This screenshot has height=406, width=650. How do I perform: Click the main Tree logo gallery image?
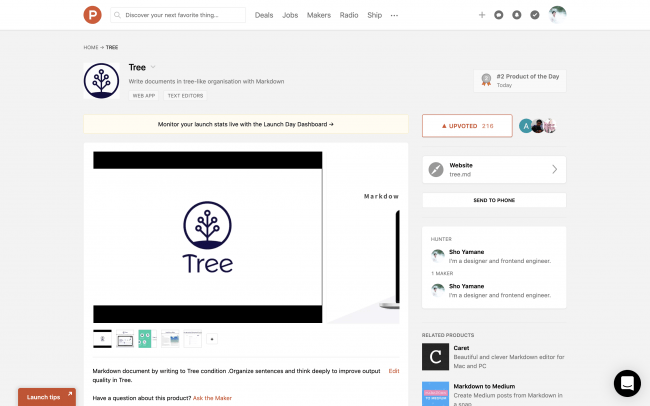208,237
